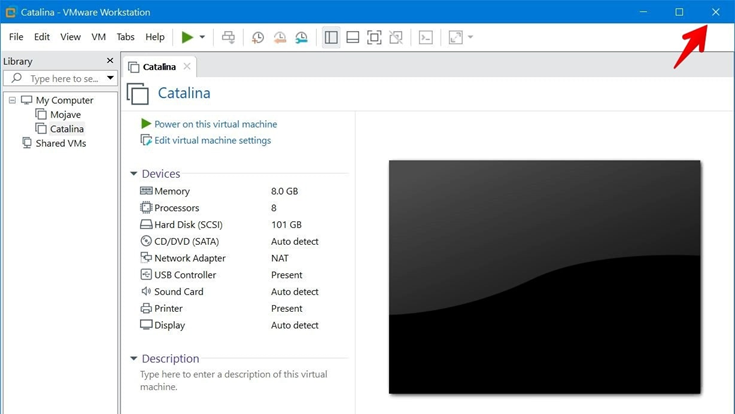Open the View menu

(x=70, y=37)
